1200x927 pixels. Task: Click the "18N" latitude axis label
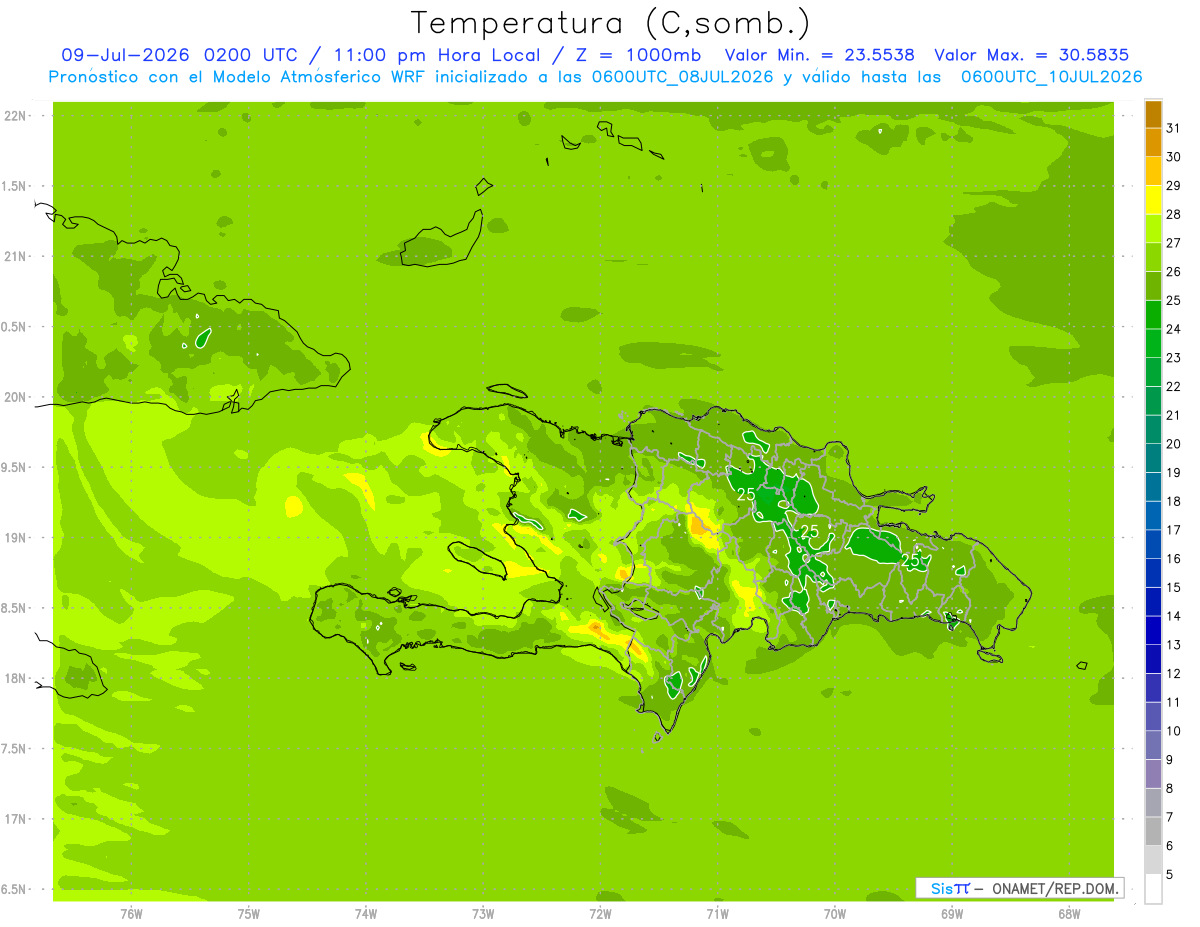click(14, 678)
